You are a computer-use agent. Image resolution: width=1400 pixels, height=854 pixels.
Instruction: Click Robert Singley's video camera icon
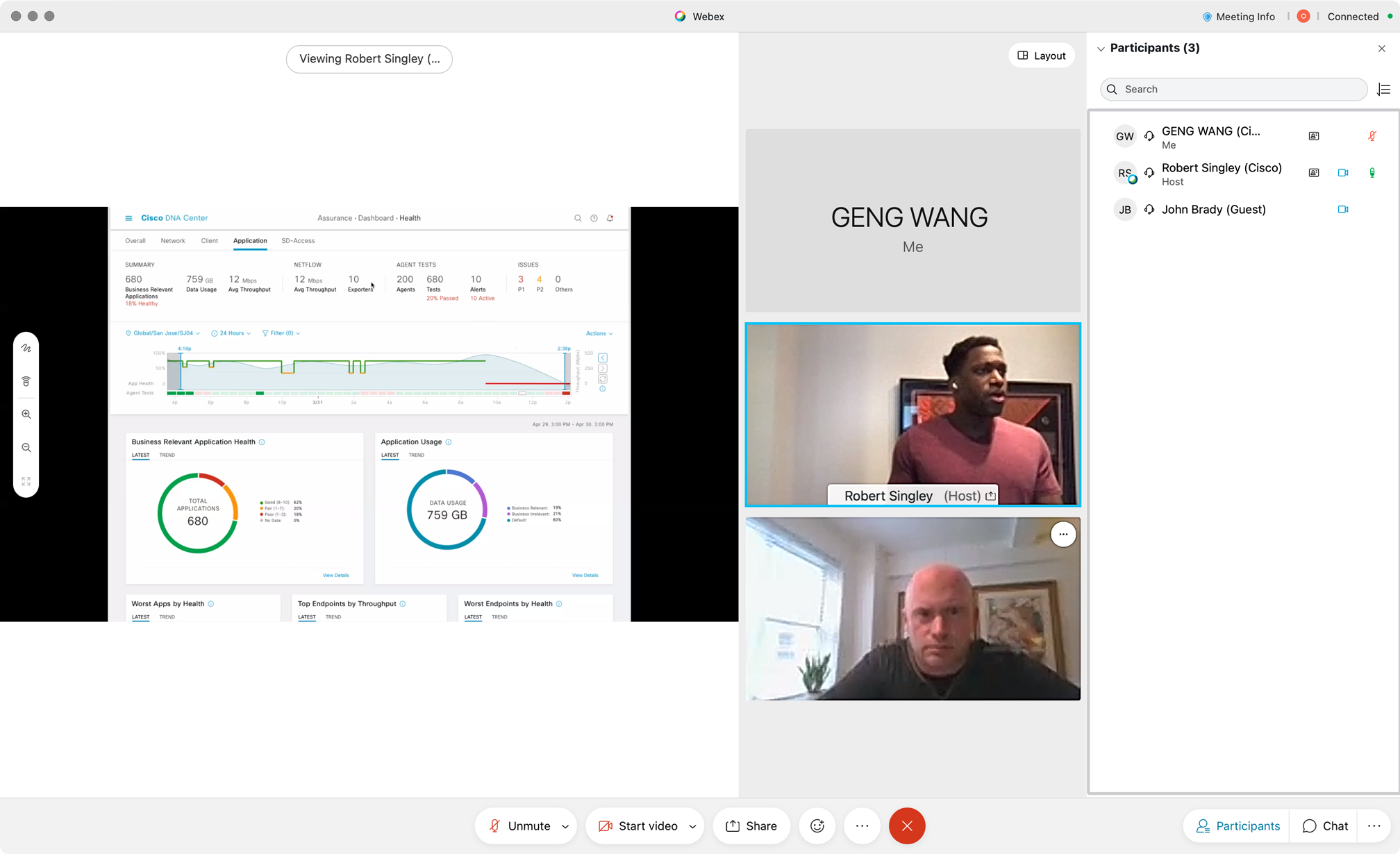coord(1343,173)
